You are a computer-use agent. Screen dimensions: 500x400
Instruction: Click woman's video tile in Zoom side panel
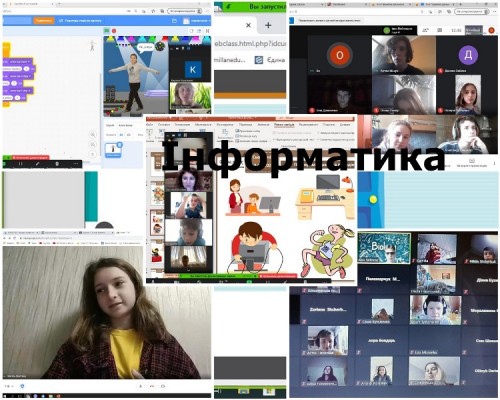click(188, 180)
